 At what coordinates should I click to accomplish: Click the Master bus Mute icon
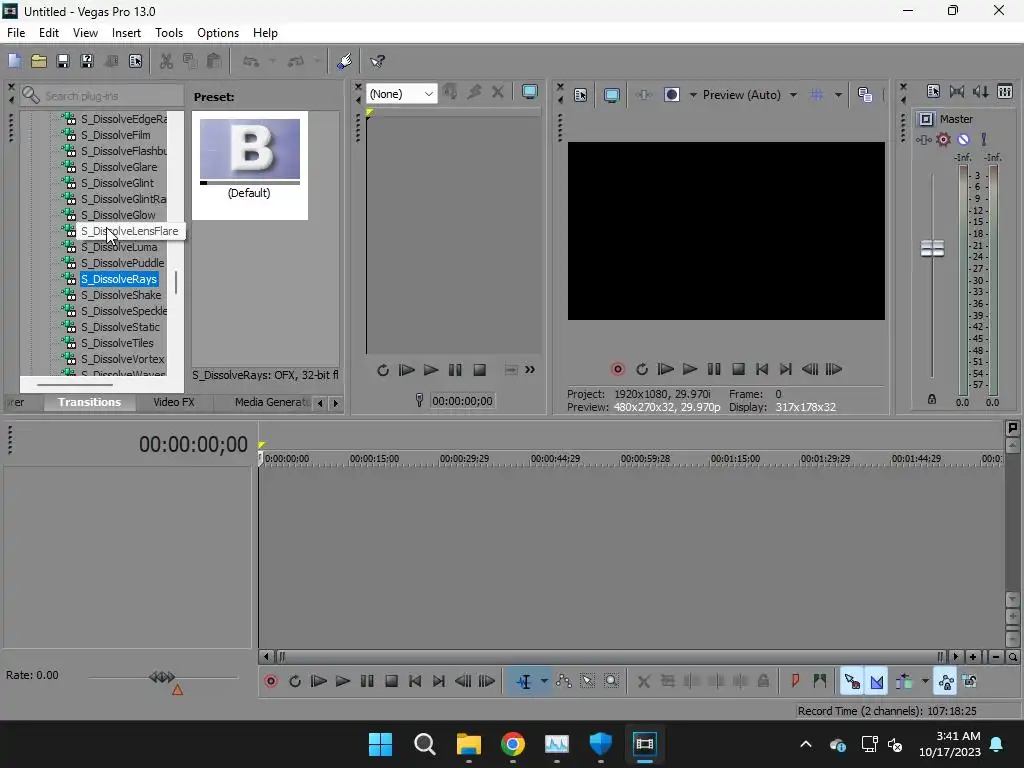(963, 139)
